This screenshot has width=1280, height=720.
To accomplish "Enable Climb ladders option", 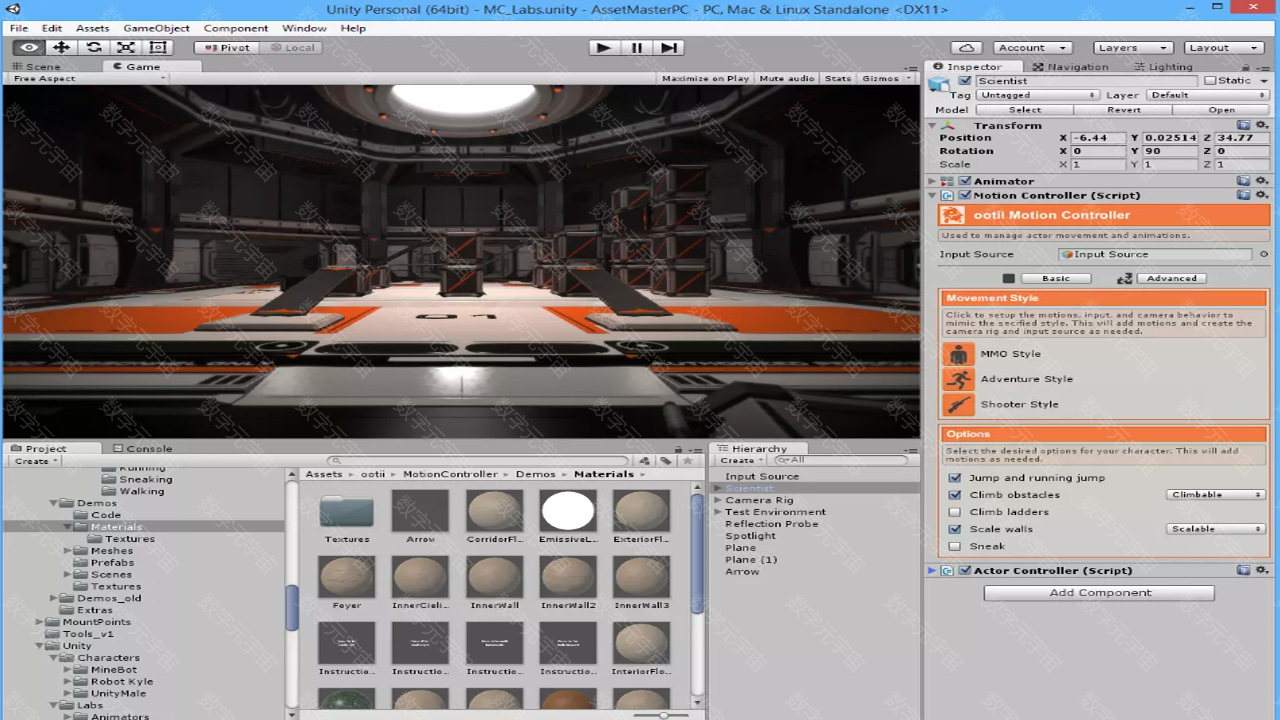I will (x=955, y=512).
